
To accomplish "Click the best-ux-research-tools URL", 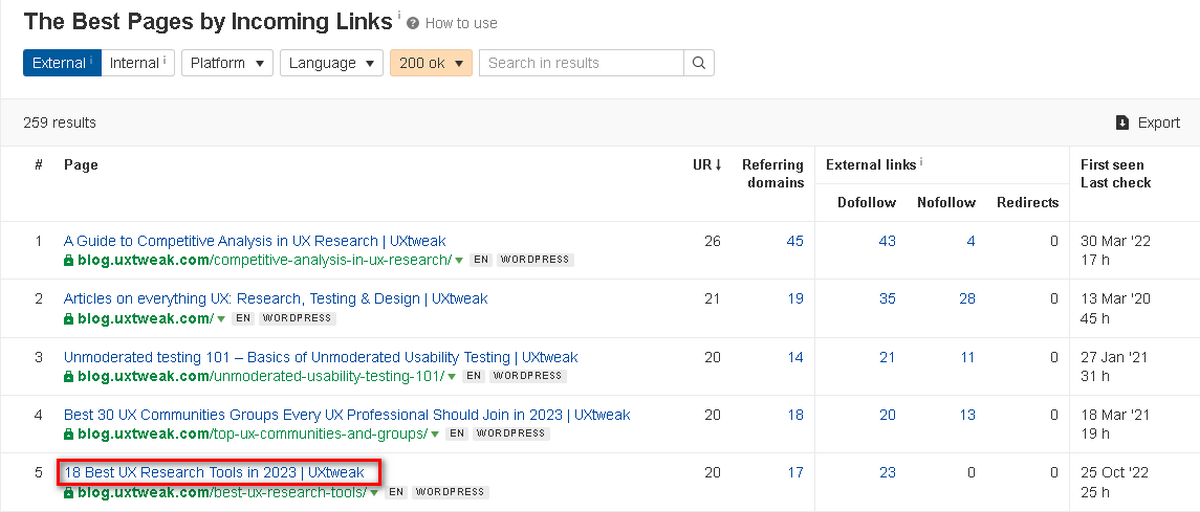I will click(x=222, y=493).
